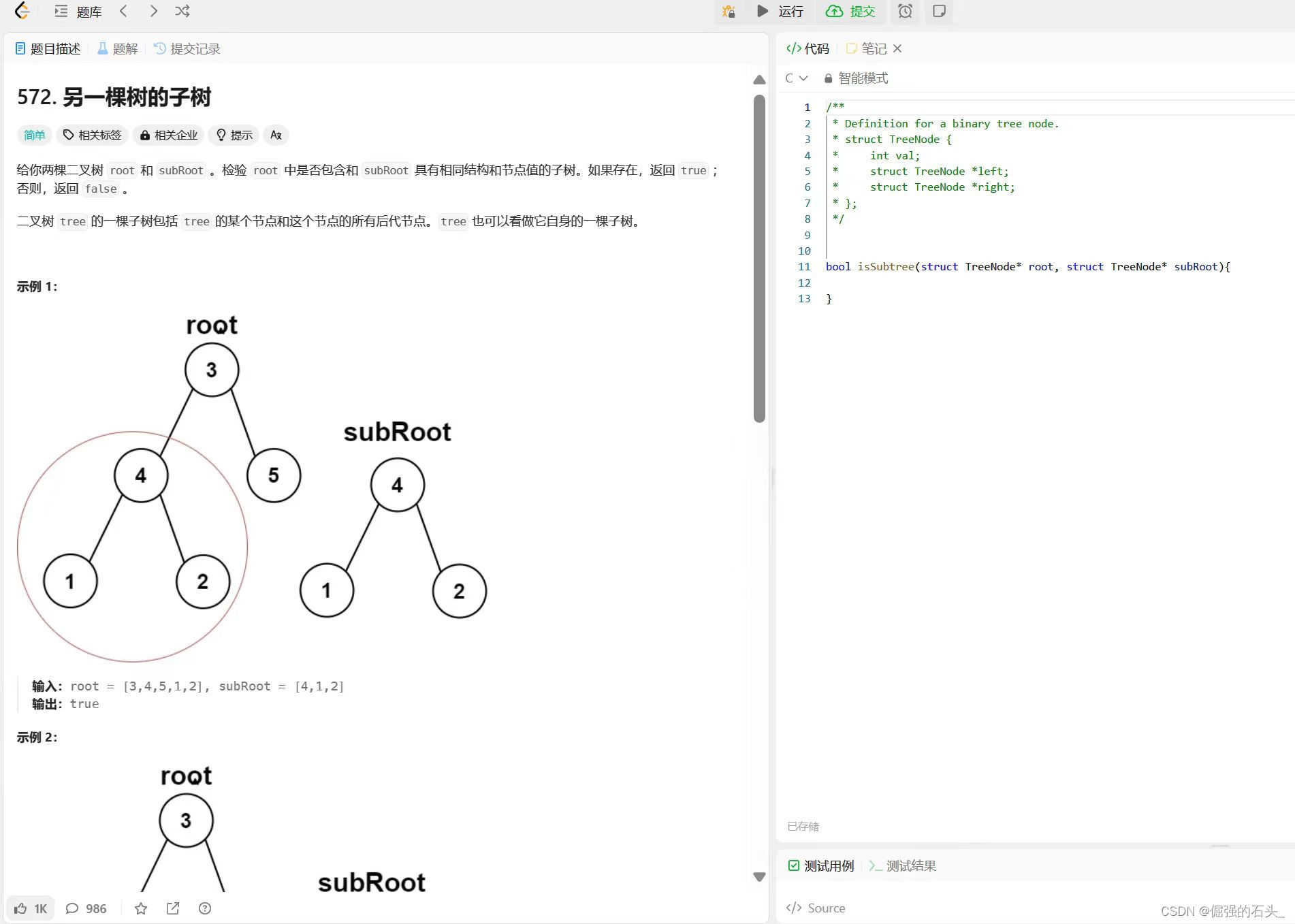Switch to 题目描述 tab
Viewport: 1295px width, 924px height.
(x=48, y=49)
